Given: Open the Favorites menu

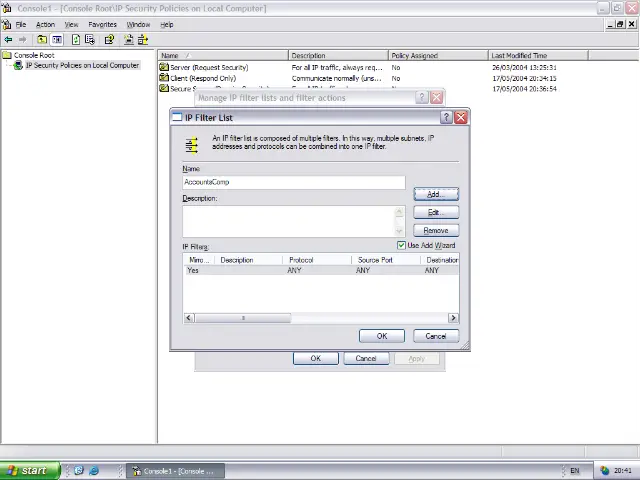Looking at the screenshot, I should point(102,24).
